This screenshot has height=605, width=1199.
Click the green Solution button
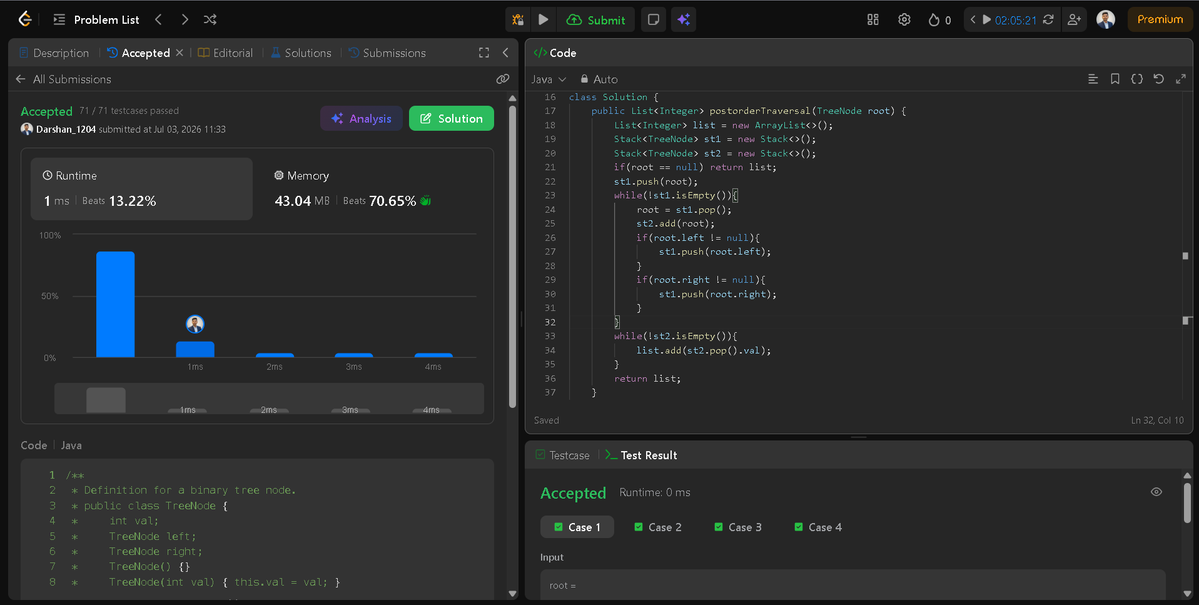(x=451, y=119)
